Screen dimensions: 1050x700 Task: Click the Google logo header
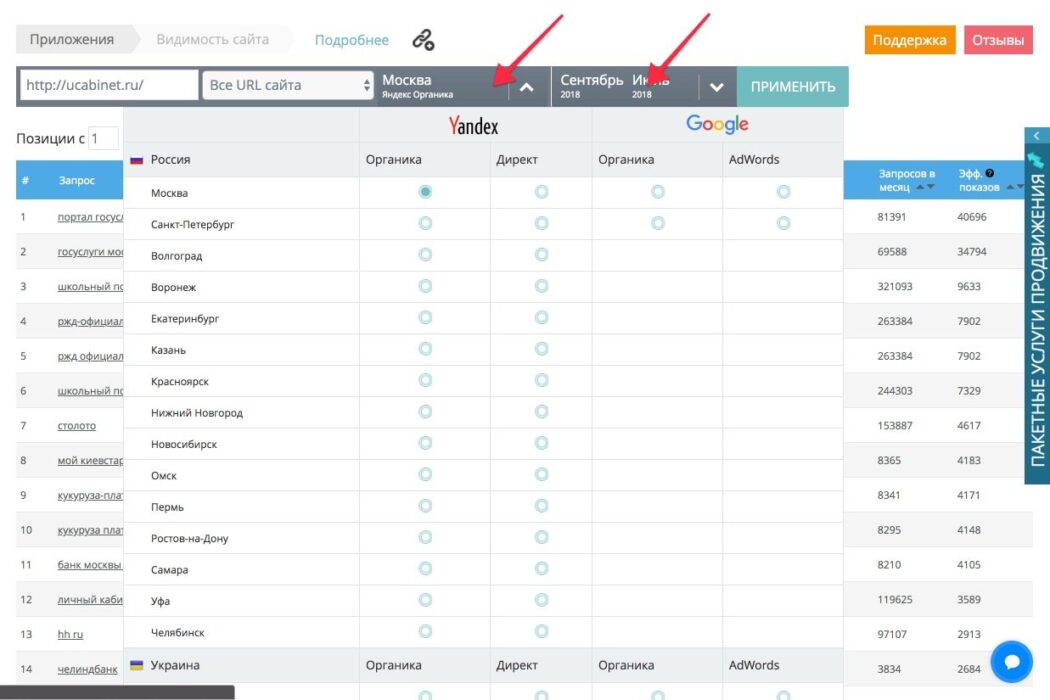point(717,124)
